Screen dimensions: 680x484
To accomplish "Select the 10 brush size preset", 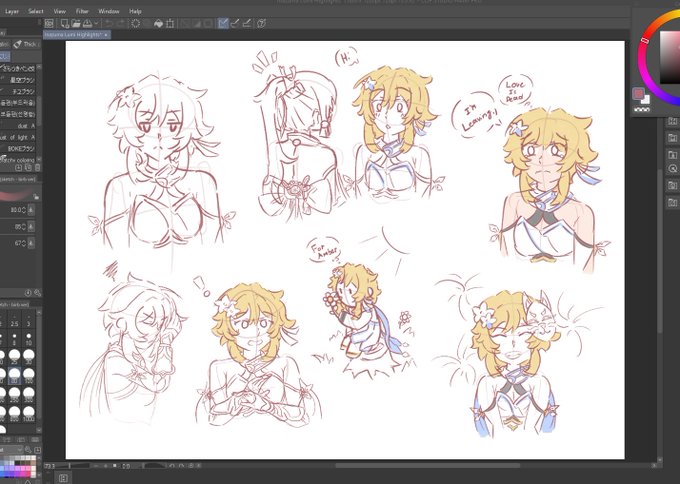I will (x=29, y=339).
